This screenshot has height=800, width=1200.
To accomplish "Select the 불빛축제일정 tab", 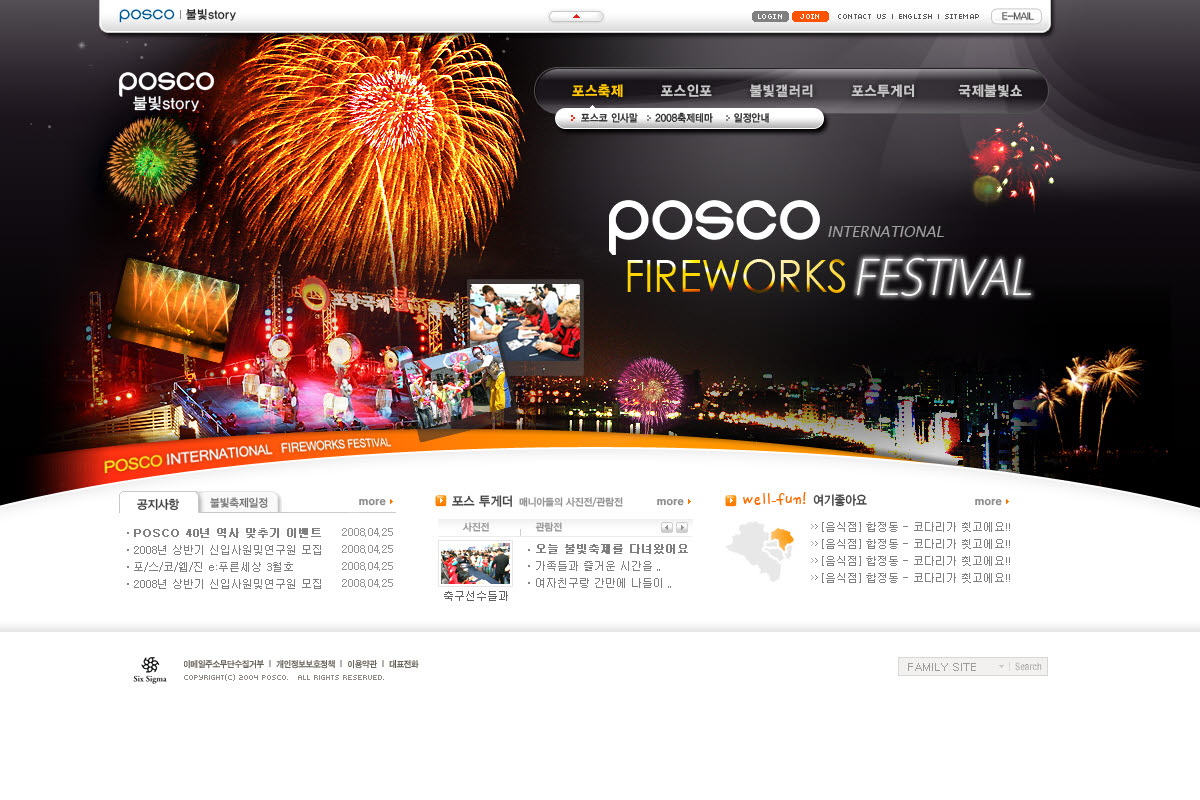I will (239, 503).
